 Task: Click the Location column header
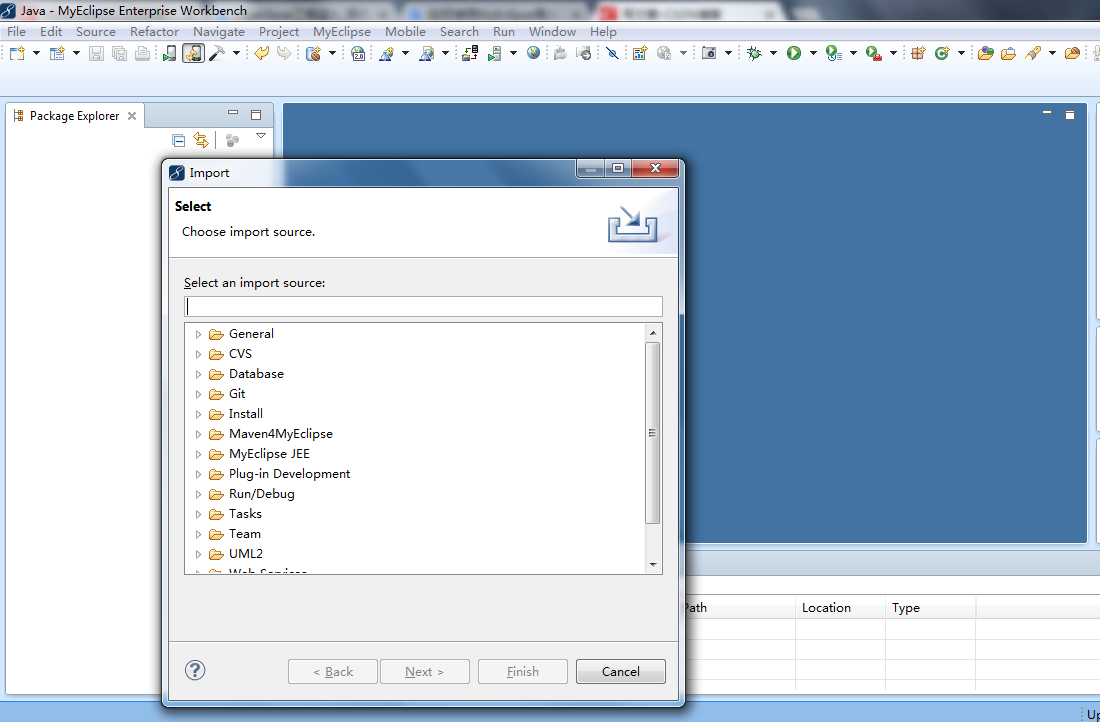click(840, 608)
